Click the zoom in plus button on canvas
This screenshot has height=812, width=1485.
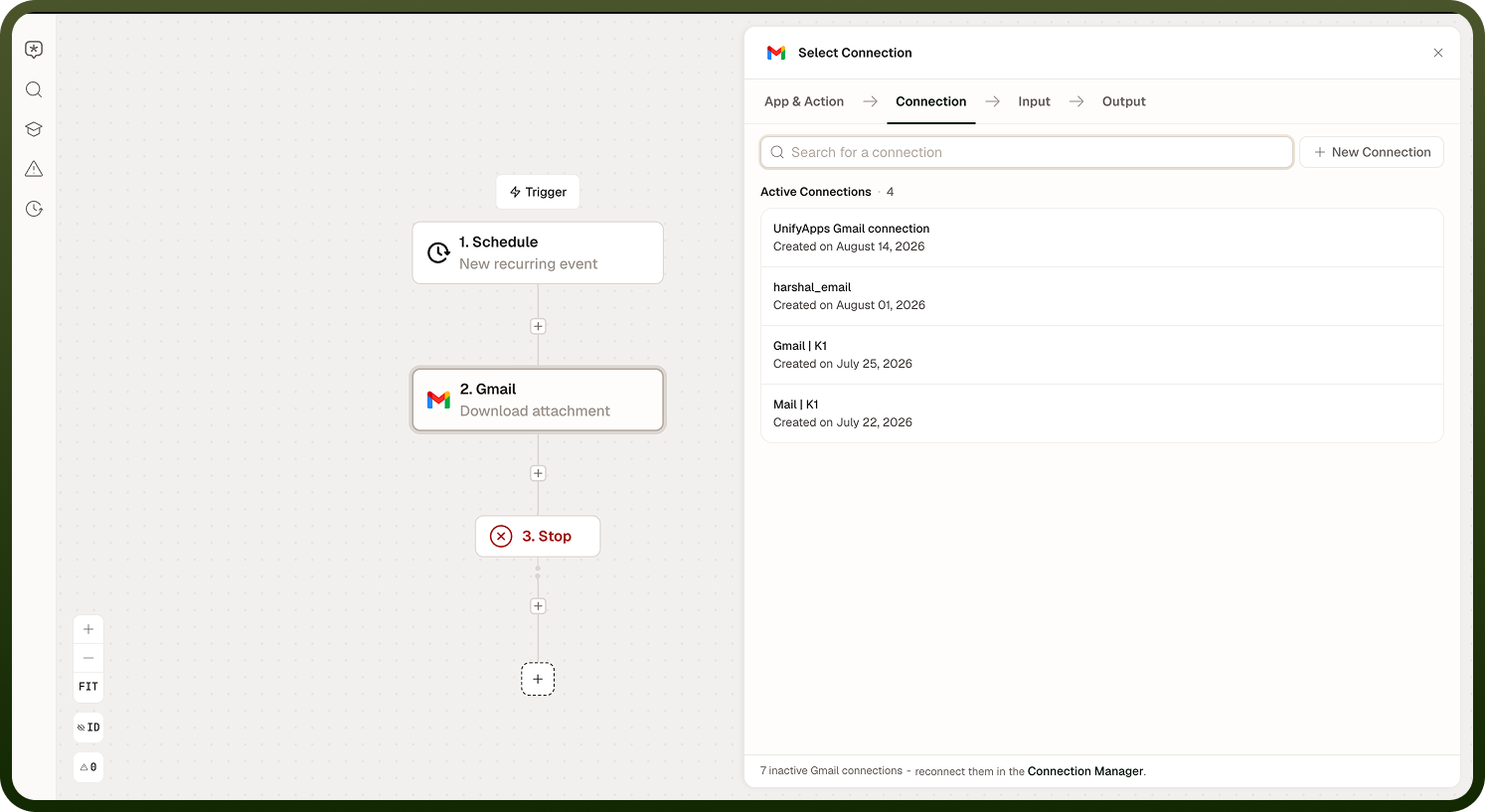[88, 629]
